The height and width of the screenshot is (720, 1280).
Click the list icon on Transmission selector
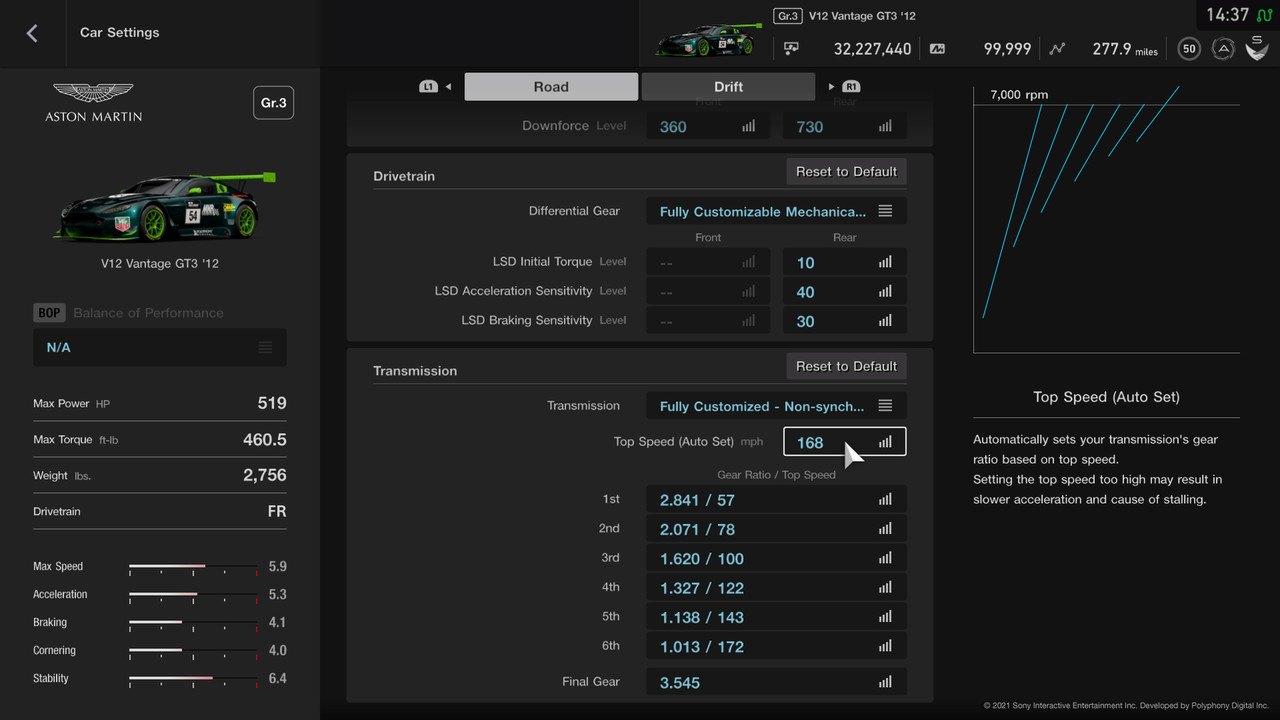tap(885, 406)
